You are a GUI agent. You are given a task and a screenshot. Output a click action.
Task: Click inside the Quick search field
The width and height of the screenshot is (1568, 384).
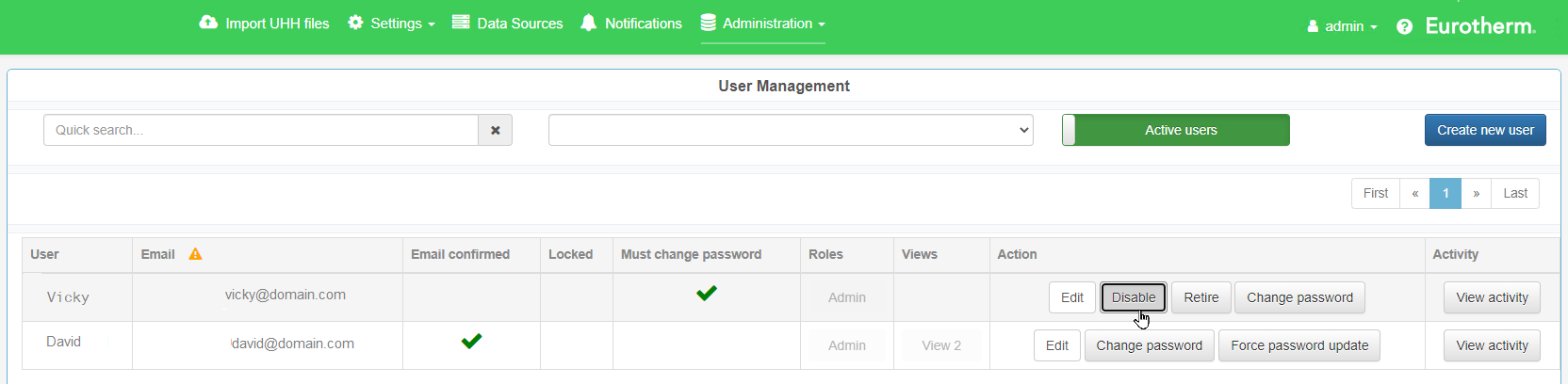[x=261, y=130]
